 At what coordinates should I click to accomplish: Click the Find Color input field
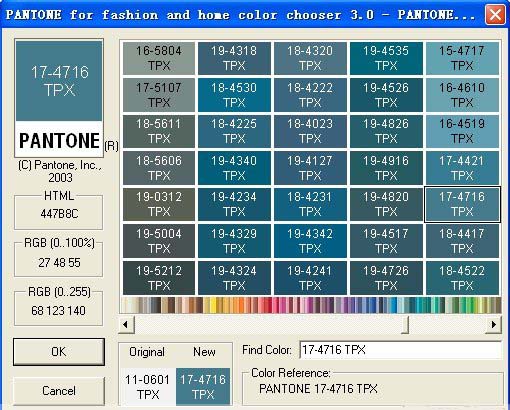(400, 350)
